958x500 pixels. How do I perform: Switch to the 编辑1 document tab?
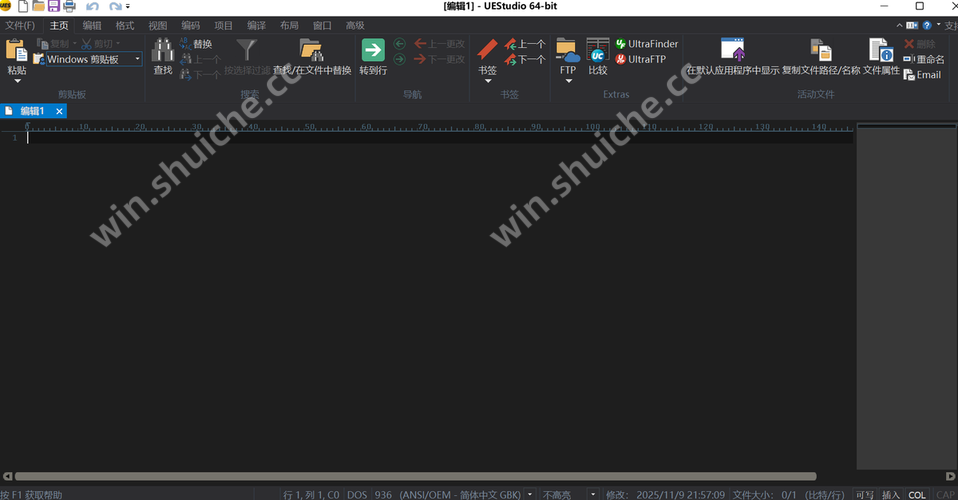[32, 111]
